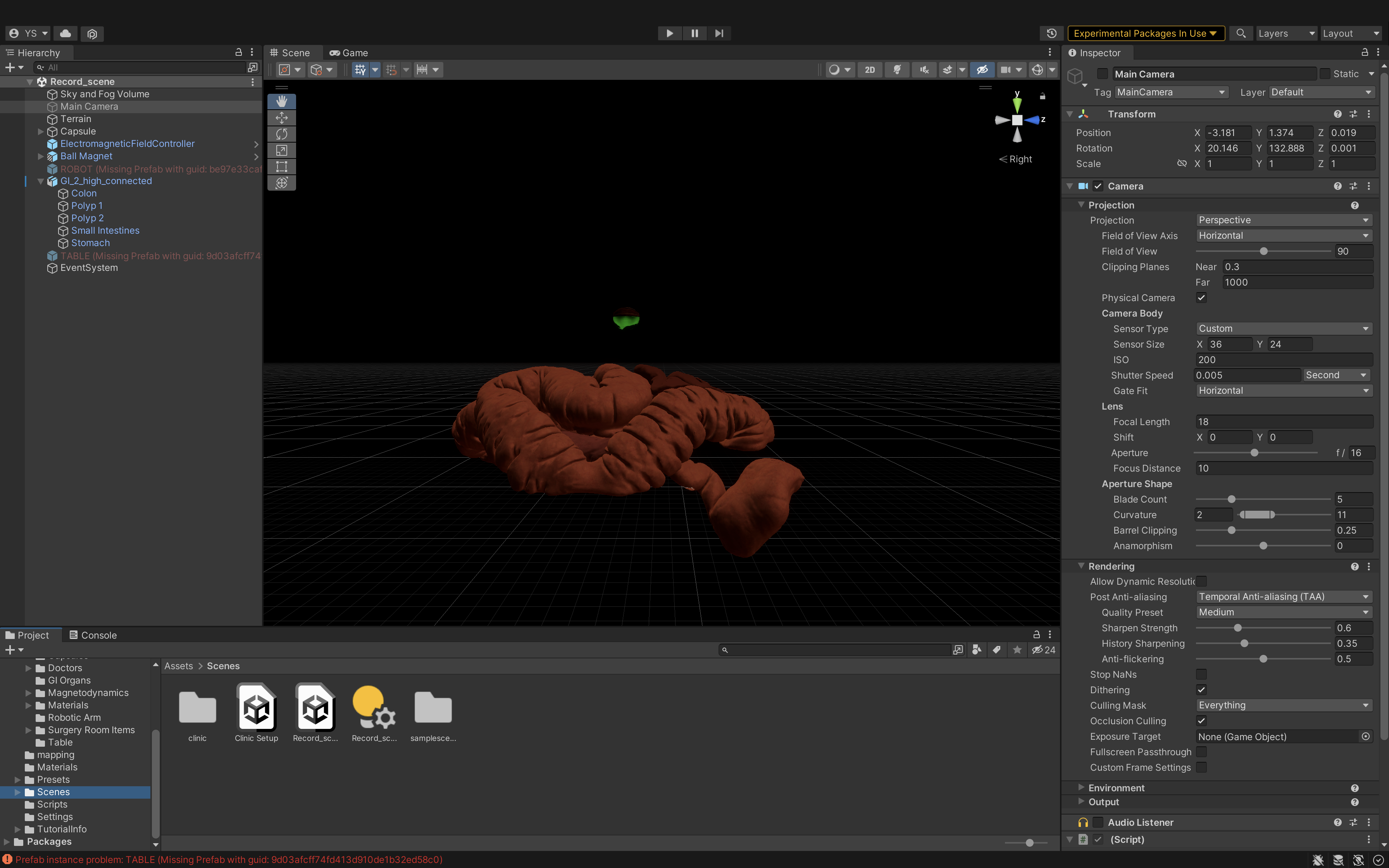Image resolution: width=1389 pixels, height=868 pixels.
Task: Disable the Physical Camera checkbox
Action: [x=1201, y=297]
